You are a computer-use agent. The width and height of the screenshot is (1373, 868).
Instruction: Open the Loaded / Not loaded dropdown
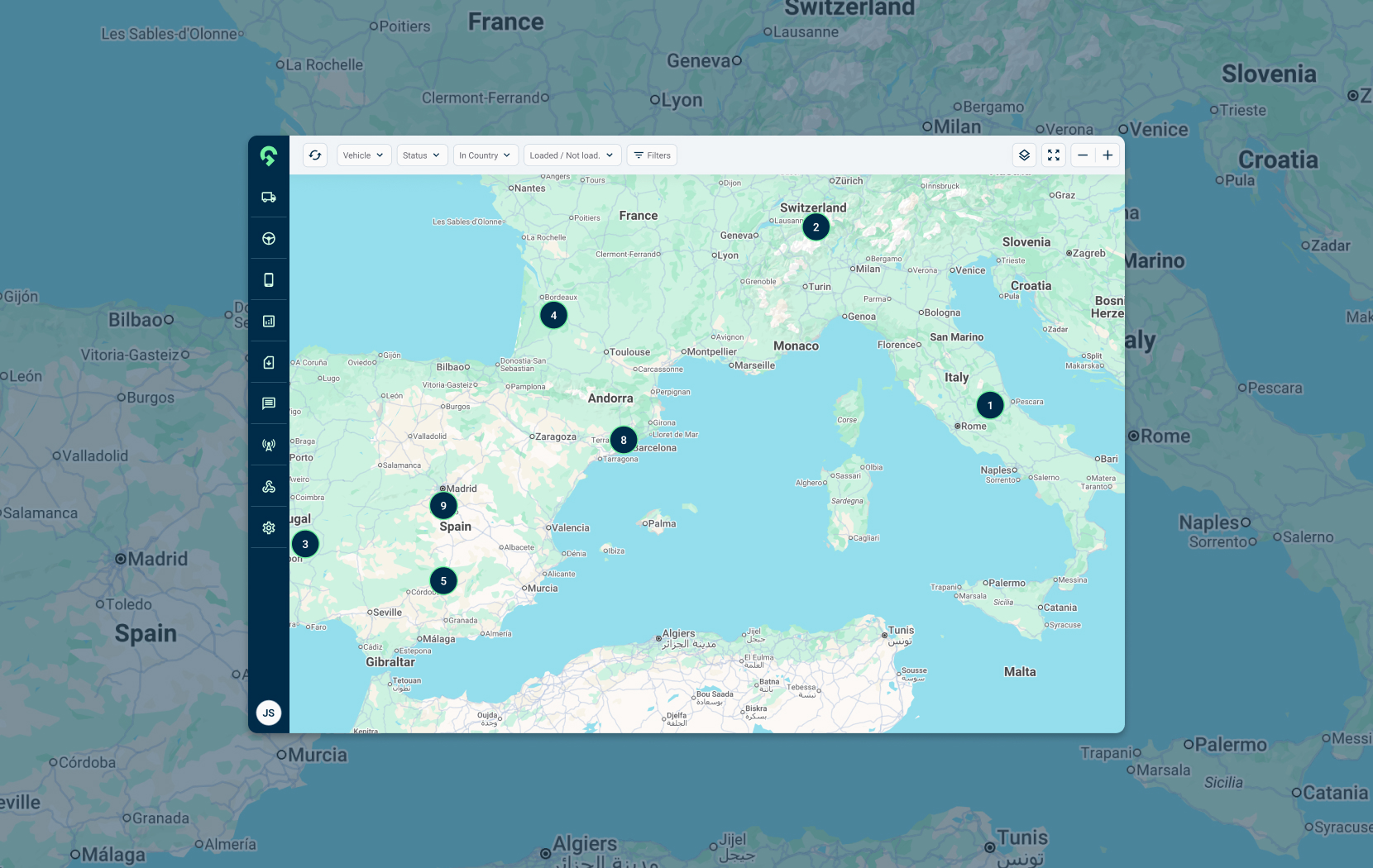pos(572,155)
